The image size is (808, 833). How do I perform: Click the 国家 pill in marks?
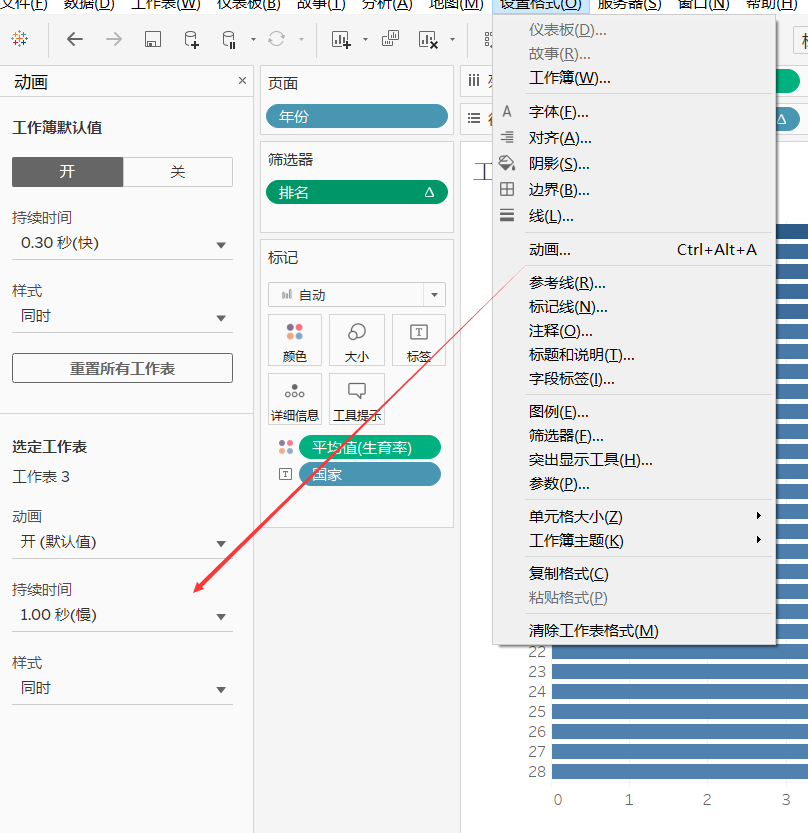coord(370,474)
